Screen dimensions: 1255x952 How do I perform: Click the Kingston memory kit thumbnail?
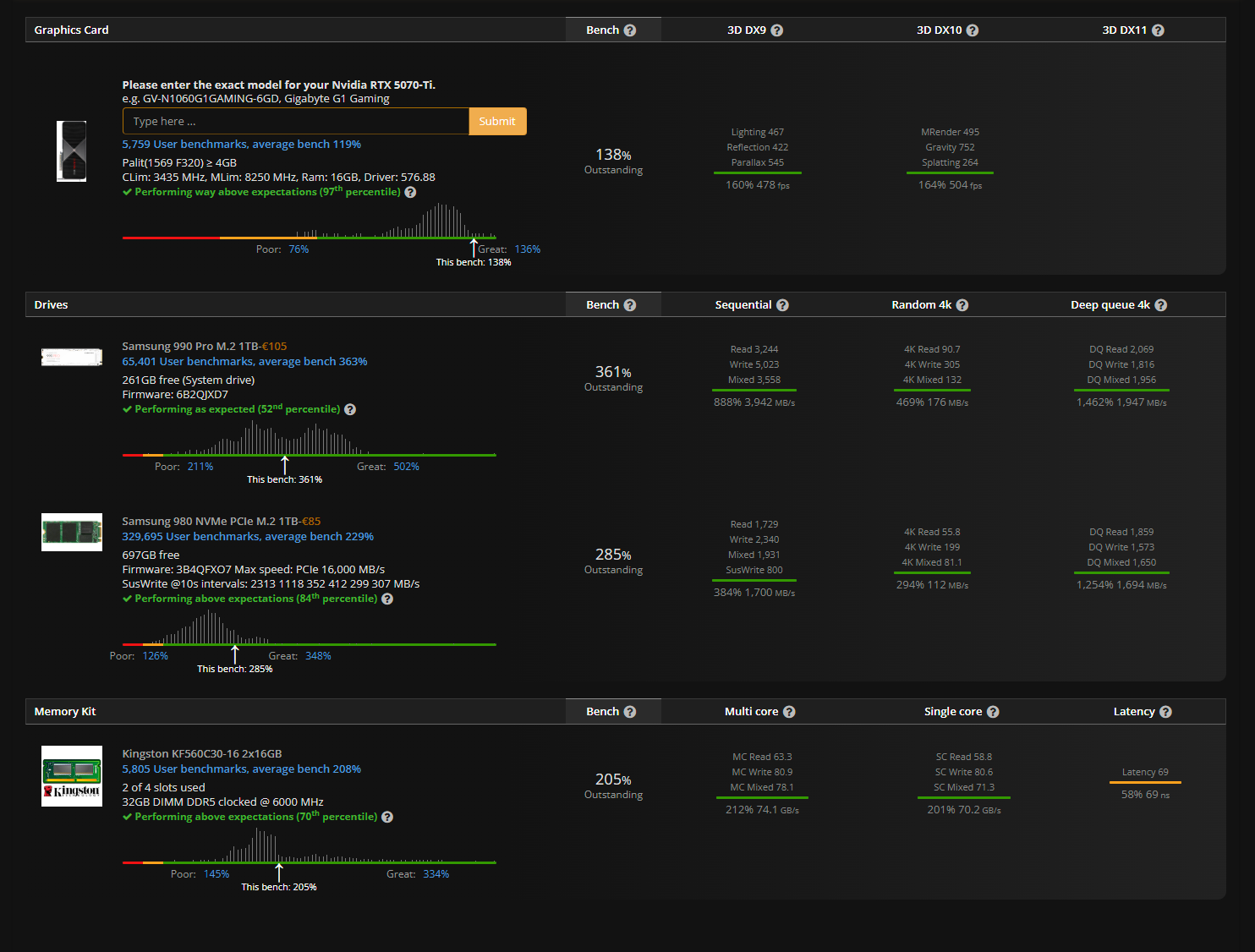[x=72, y=776]
